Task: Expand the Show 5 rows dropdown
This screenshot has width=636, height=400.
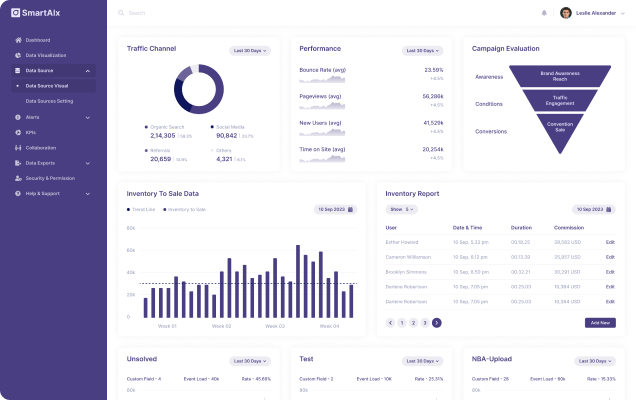Action: coord(402,210)
